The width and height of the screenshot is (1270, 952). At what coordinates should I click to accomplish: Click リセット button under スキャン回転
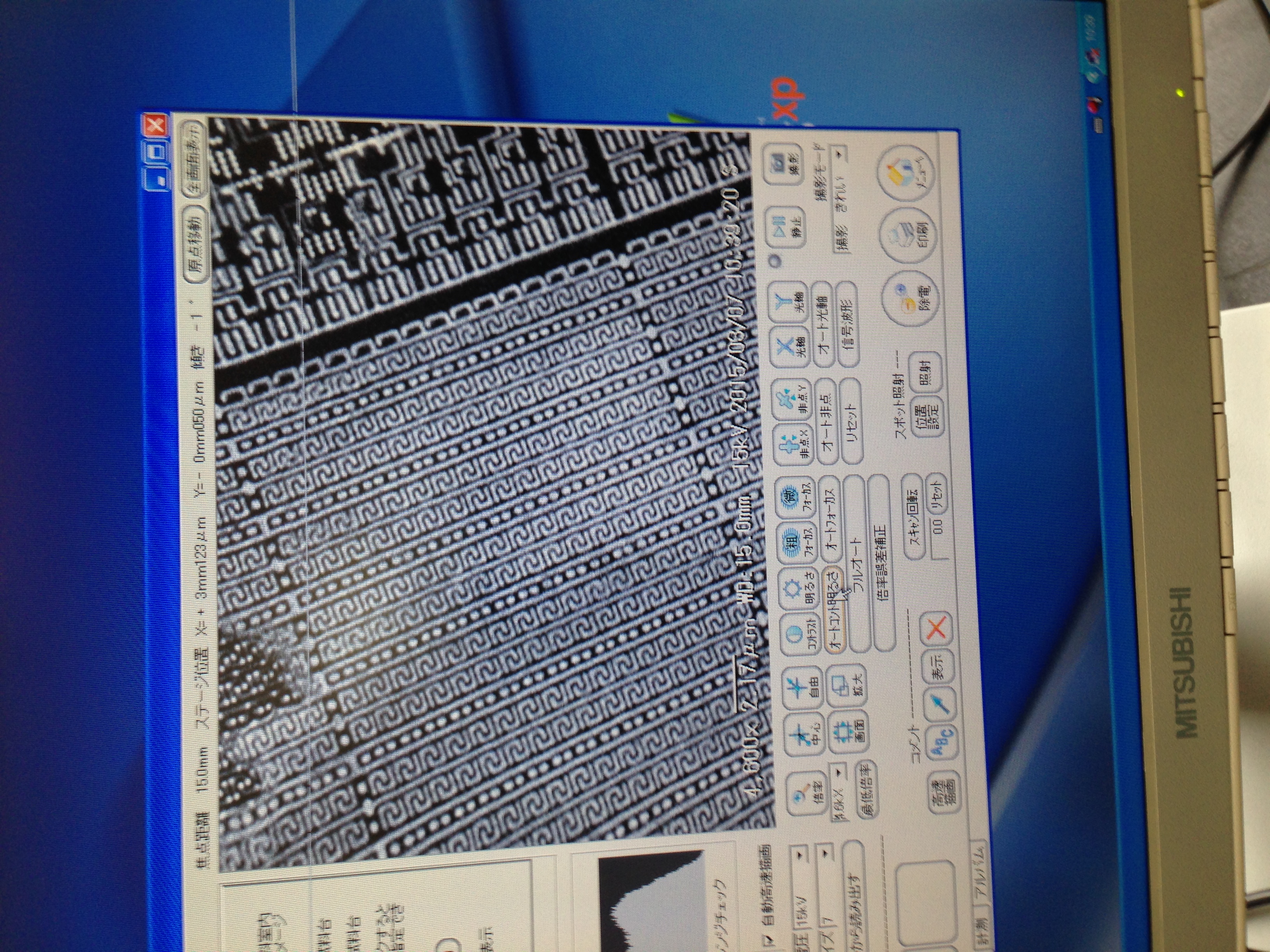tap(937, 493)
